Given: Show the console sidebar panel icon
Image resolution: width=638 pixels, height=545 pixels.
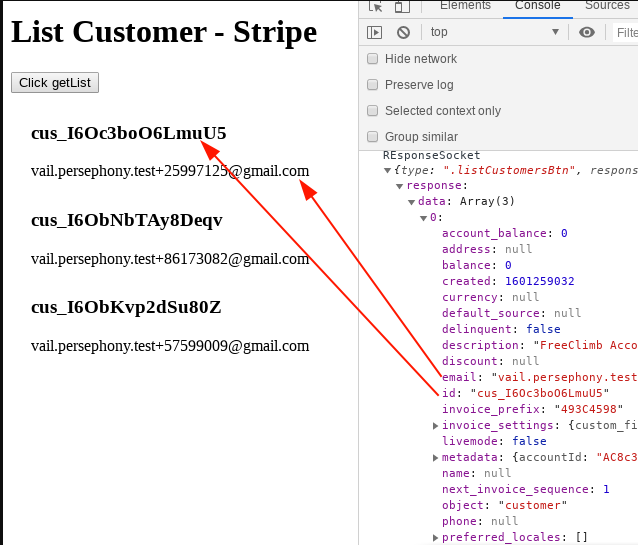Looking at the screenshot, I should pyautogui.click(x=375, y=32).
